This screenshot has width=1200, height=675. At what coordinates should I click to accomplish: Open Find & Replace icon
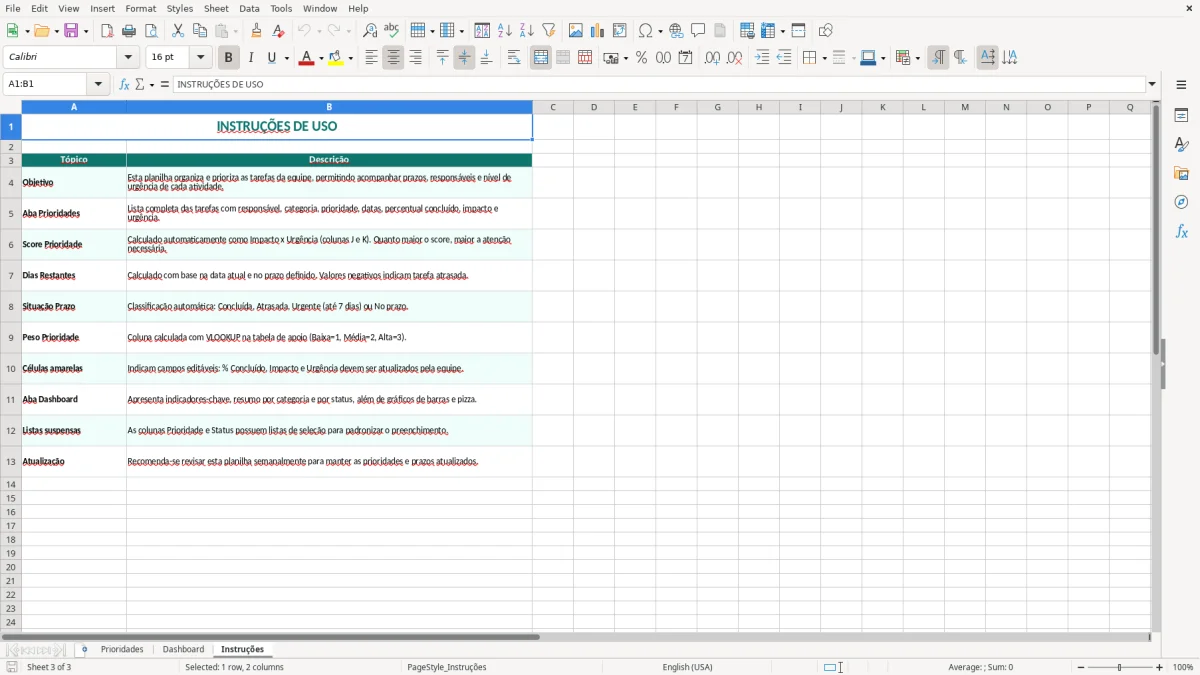point(370,31)
